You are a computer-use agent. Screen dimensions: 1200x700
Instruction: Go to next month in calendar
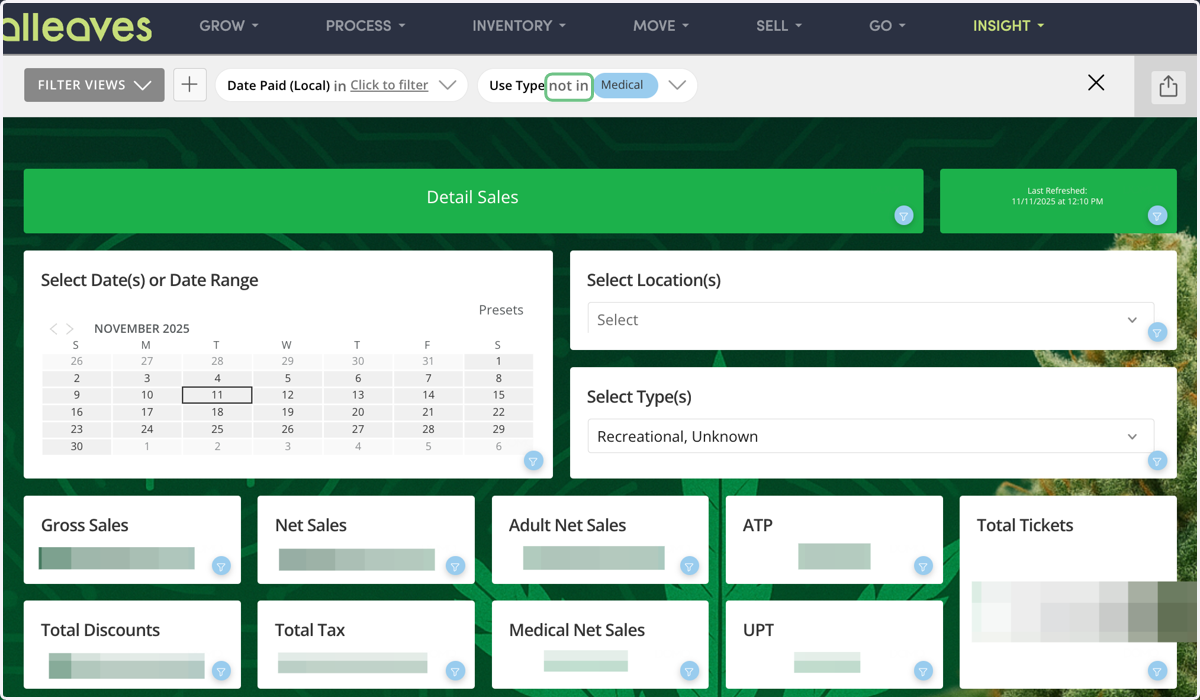click(70, 329)
